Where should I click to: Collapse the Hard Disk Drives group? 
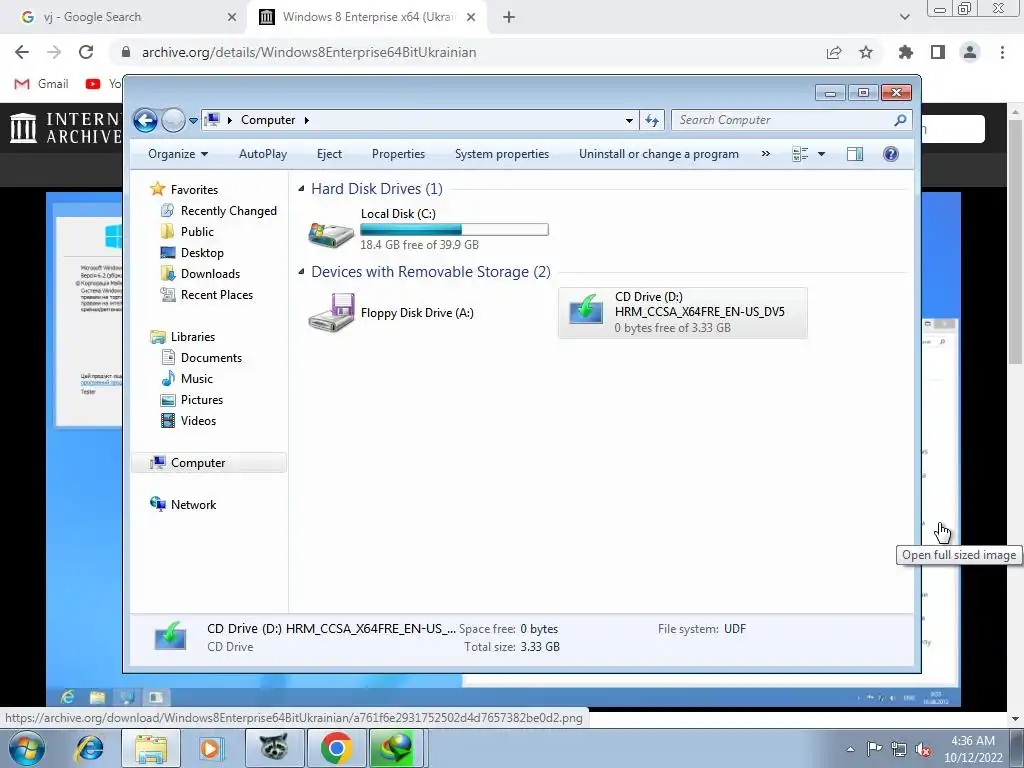click(x=301, y=189)
